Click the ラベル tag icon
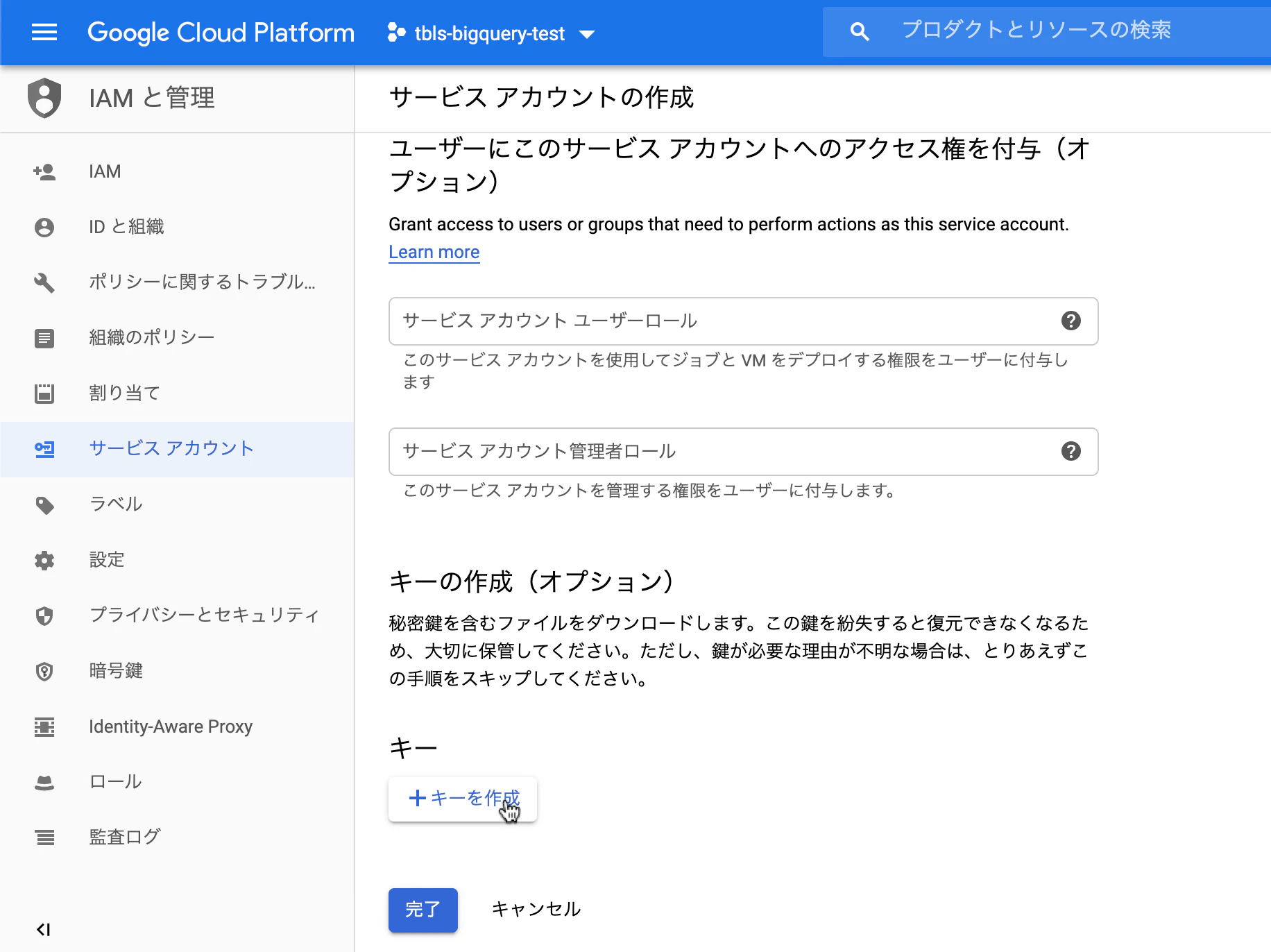The width and height of the screenshot is (1271, 952). pyautogui.click(x=44, y=504)
